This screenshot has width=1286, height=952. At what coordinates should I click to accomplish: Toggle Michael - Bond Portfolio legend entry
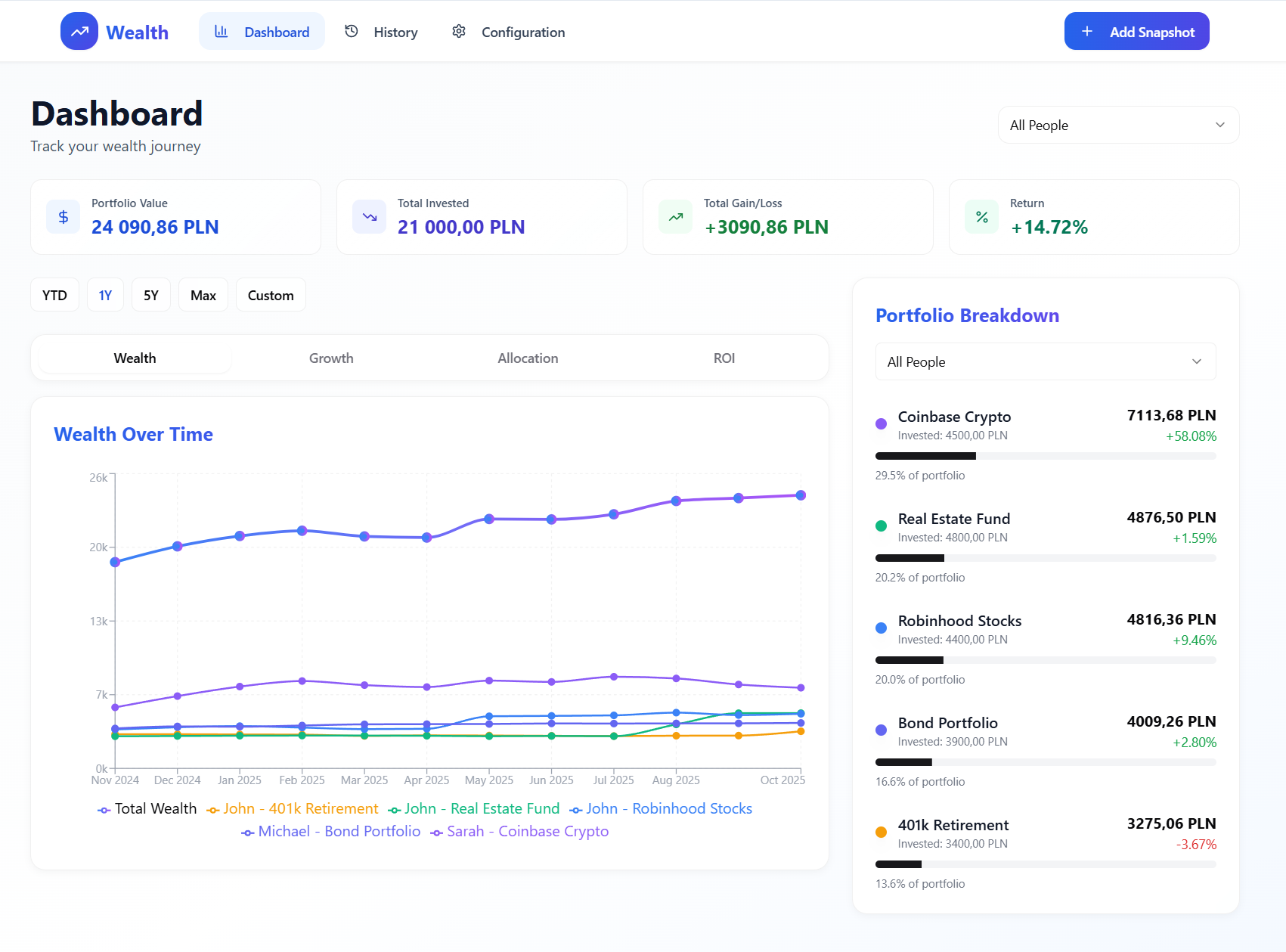331,832
